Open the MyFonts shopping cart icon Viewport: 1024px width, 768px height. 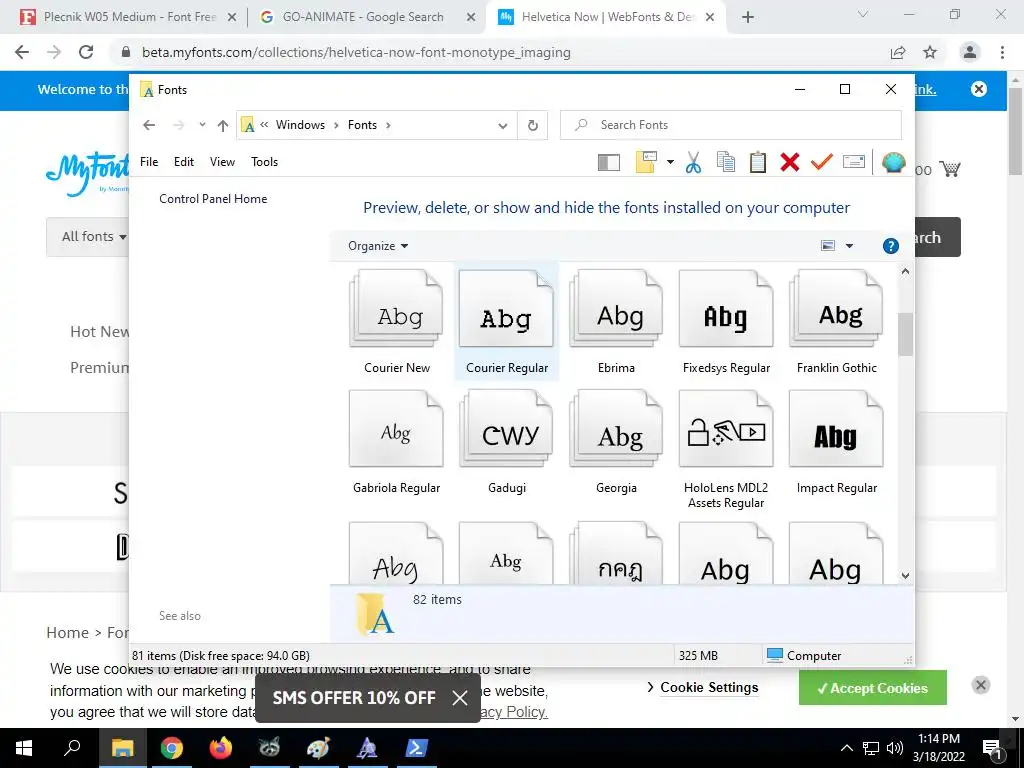tap(950, 169)
